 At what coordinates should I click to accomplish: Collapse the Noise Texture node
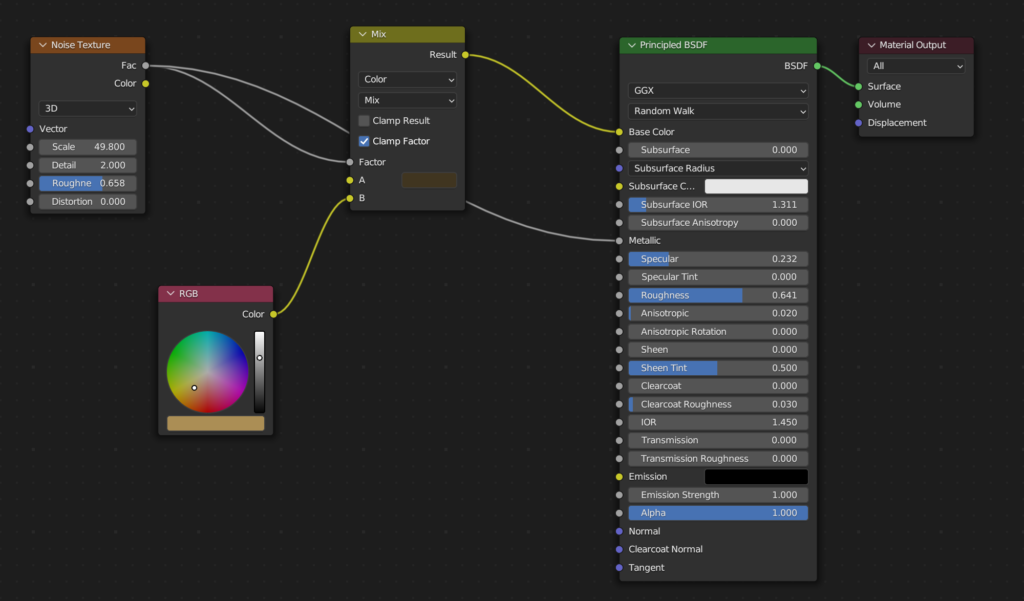point(42,45)
